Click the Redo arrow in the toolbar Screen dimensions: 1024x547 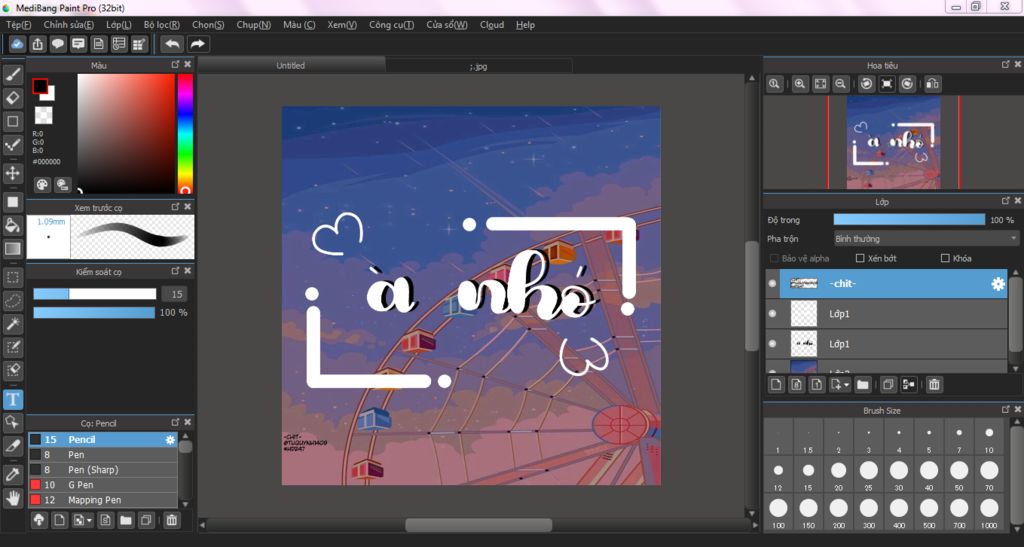click(x=197, y=44)
